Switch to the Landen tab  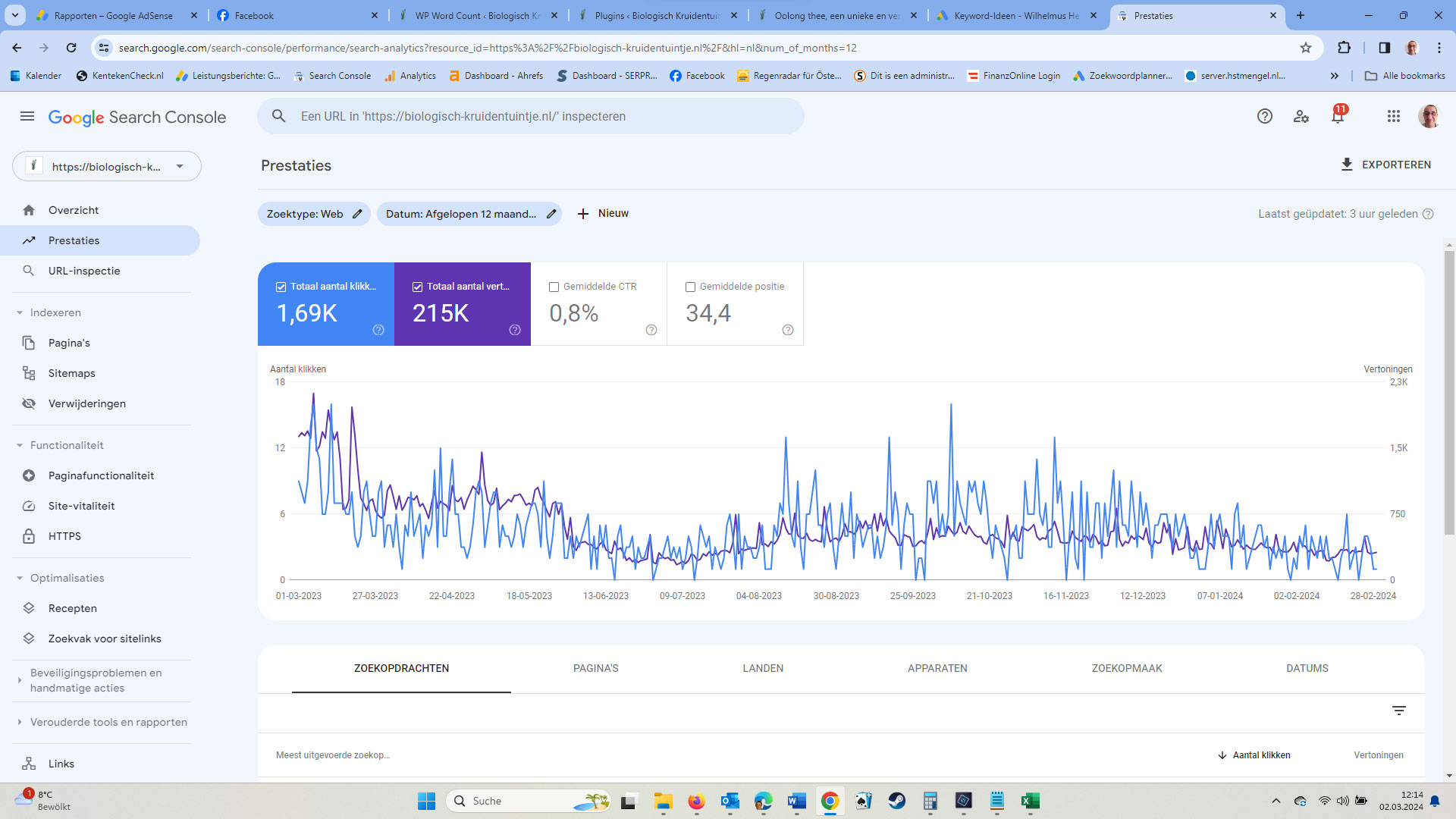[763, 668]
